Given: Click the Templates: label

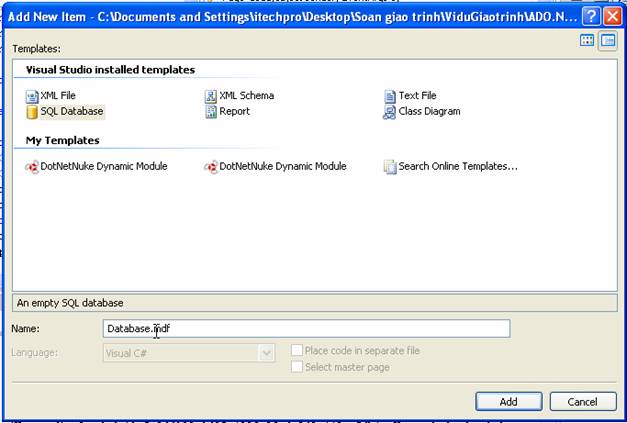Looking at the screenshot, I should coord(36,49).
